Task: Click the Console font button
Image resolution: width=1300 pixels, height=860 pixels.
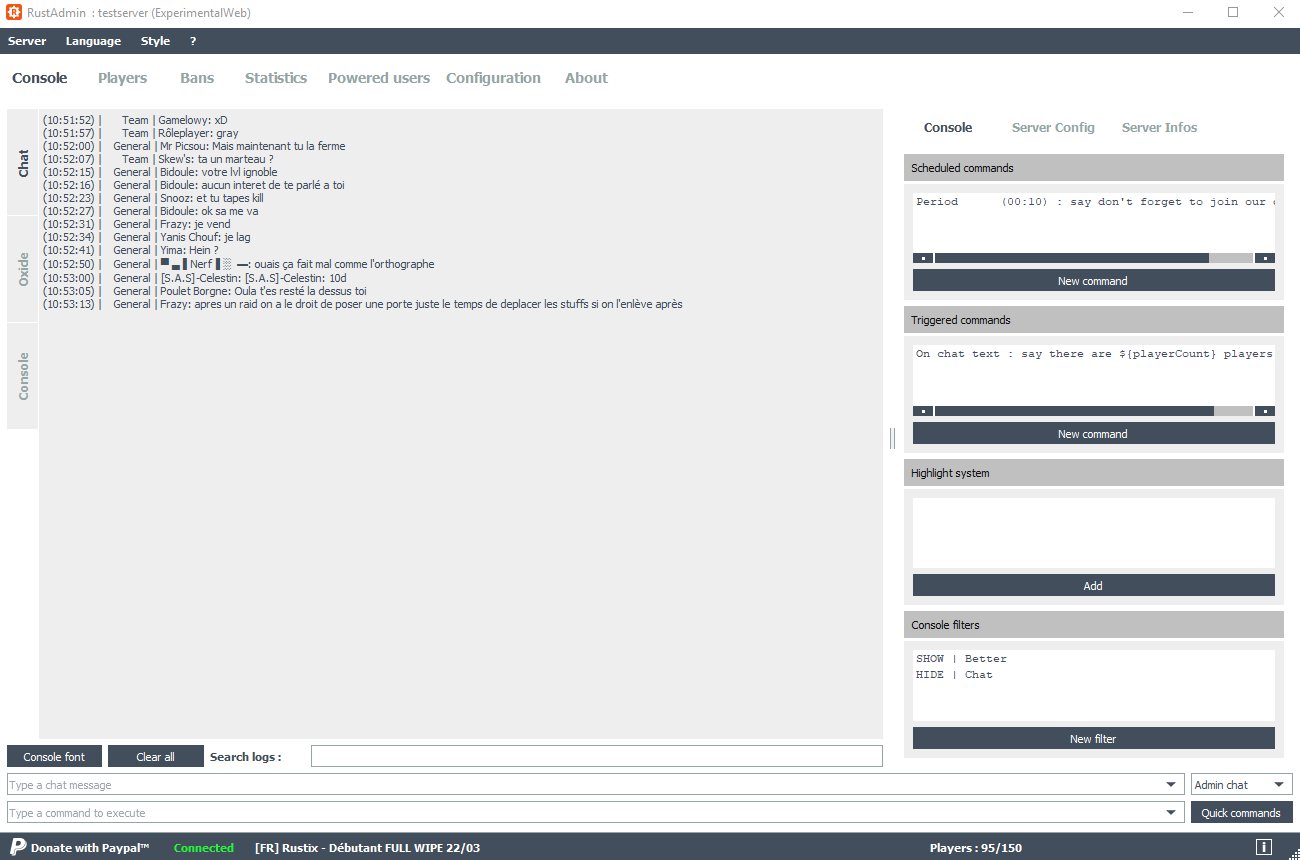Action: (x=55, y=757)
